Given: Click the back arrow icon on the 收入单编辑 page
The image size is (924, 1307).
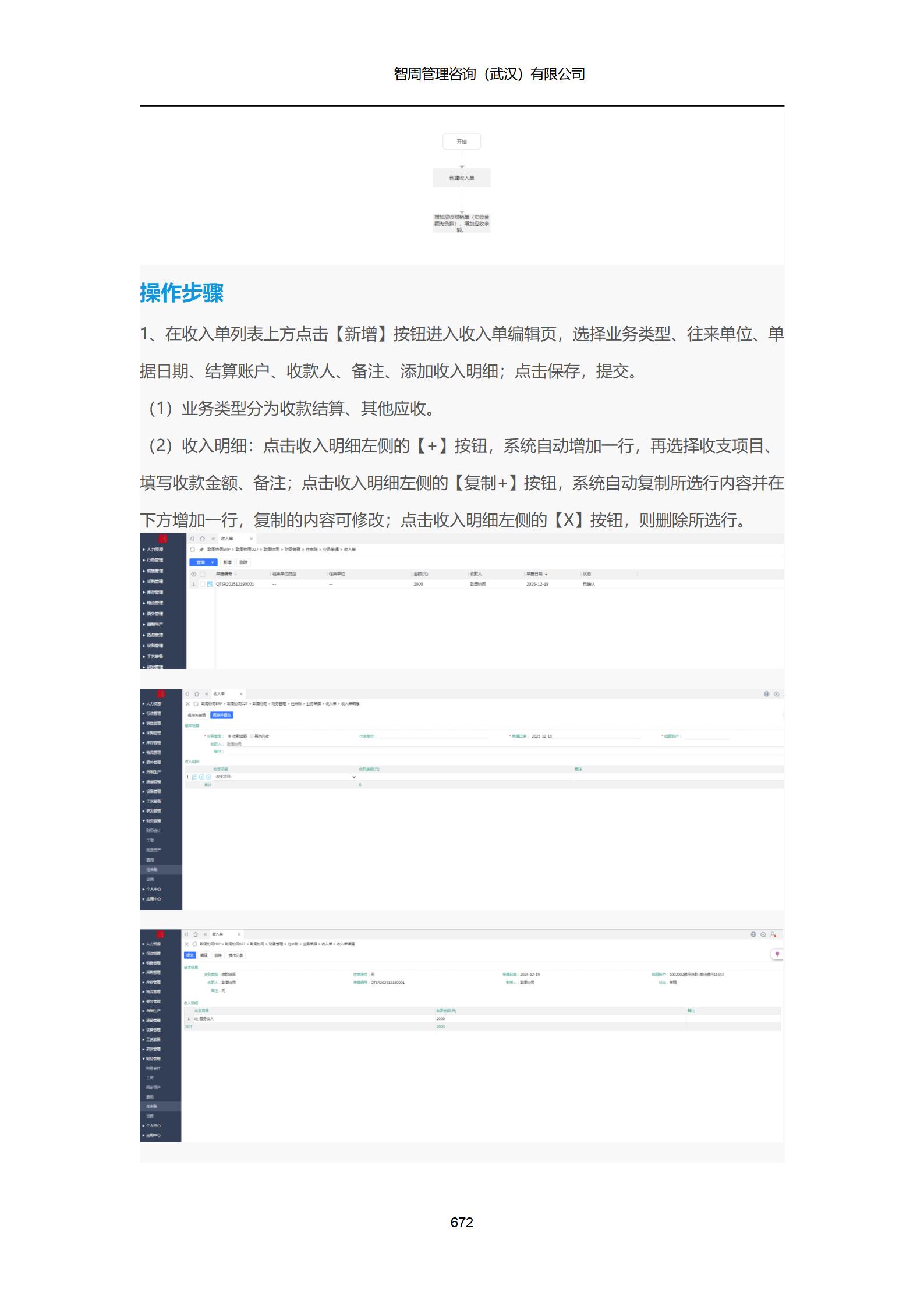Looking at the screenshot, I should tap(187, 694).
